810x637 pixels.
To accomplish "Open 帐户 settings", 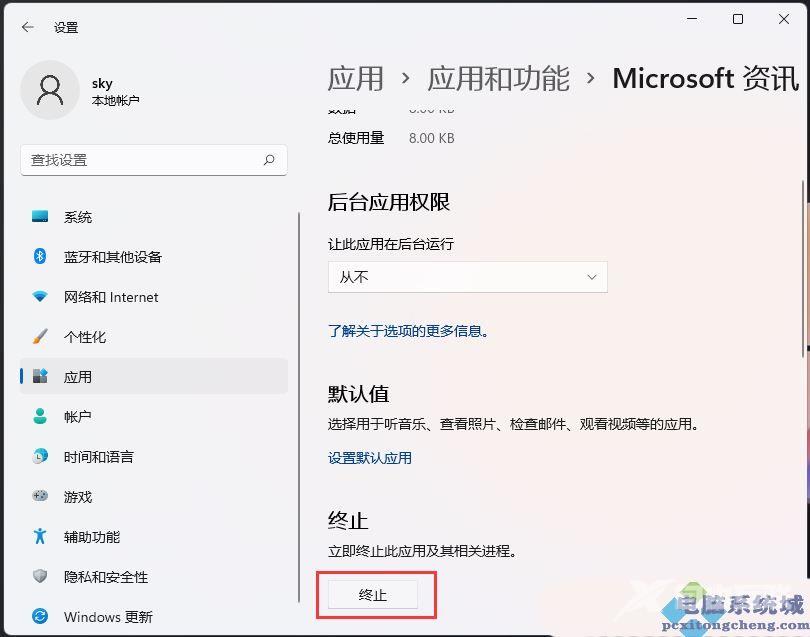I will (x=153, y=416).
